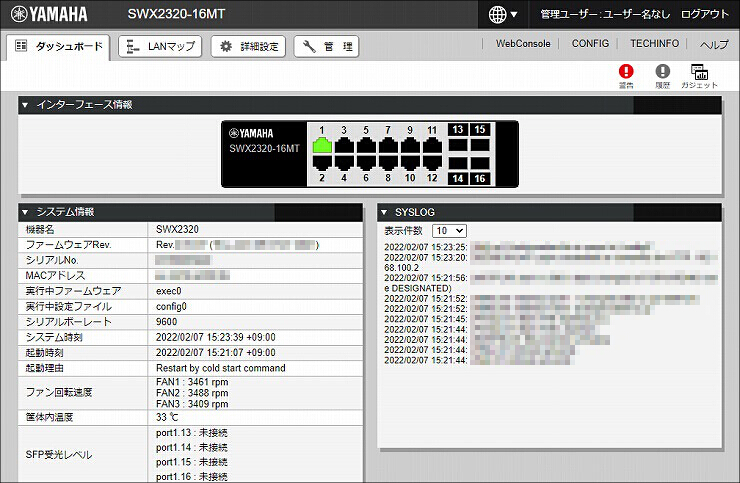Click the port1.13 : 未接続 entry

tap(192, 432)
